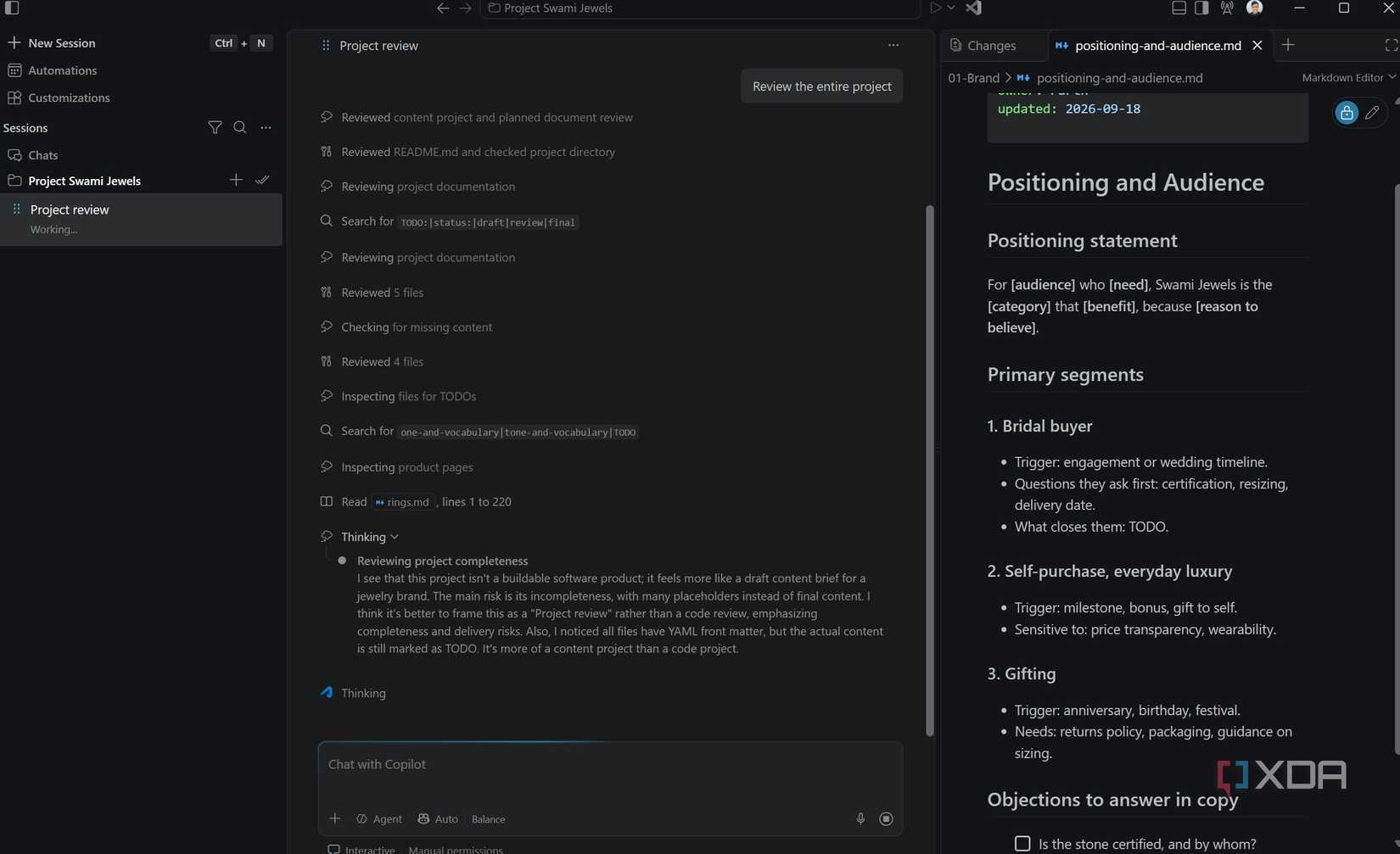This screenshot has height=854, width=1400.
Task: Open the Project review session
Action: click(x=141, y=219)
